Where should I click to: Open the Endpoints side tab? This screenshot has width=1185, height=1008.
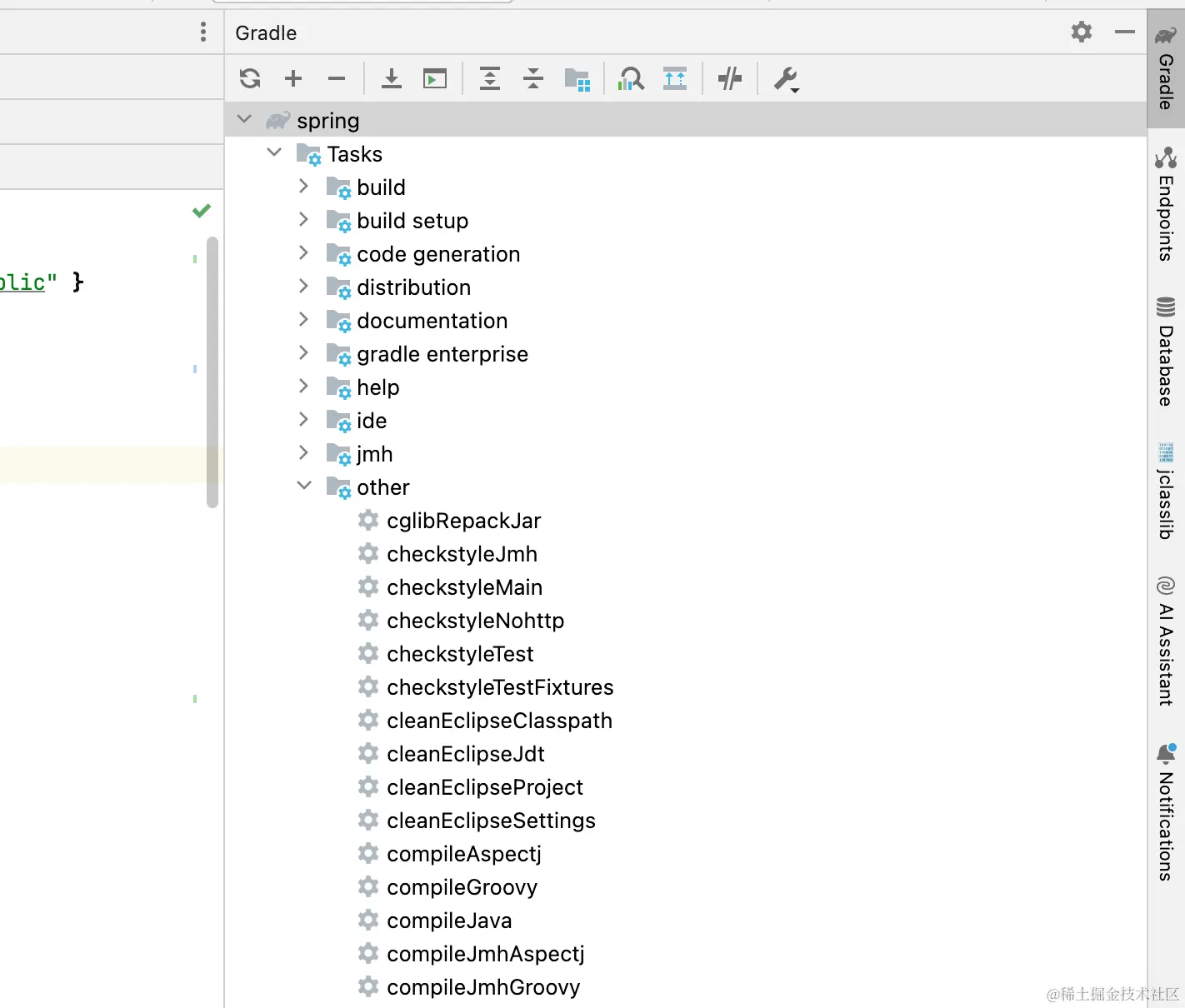coord(1166,204)
